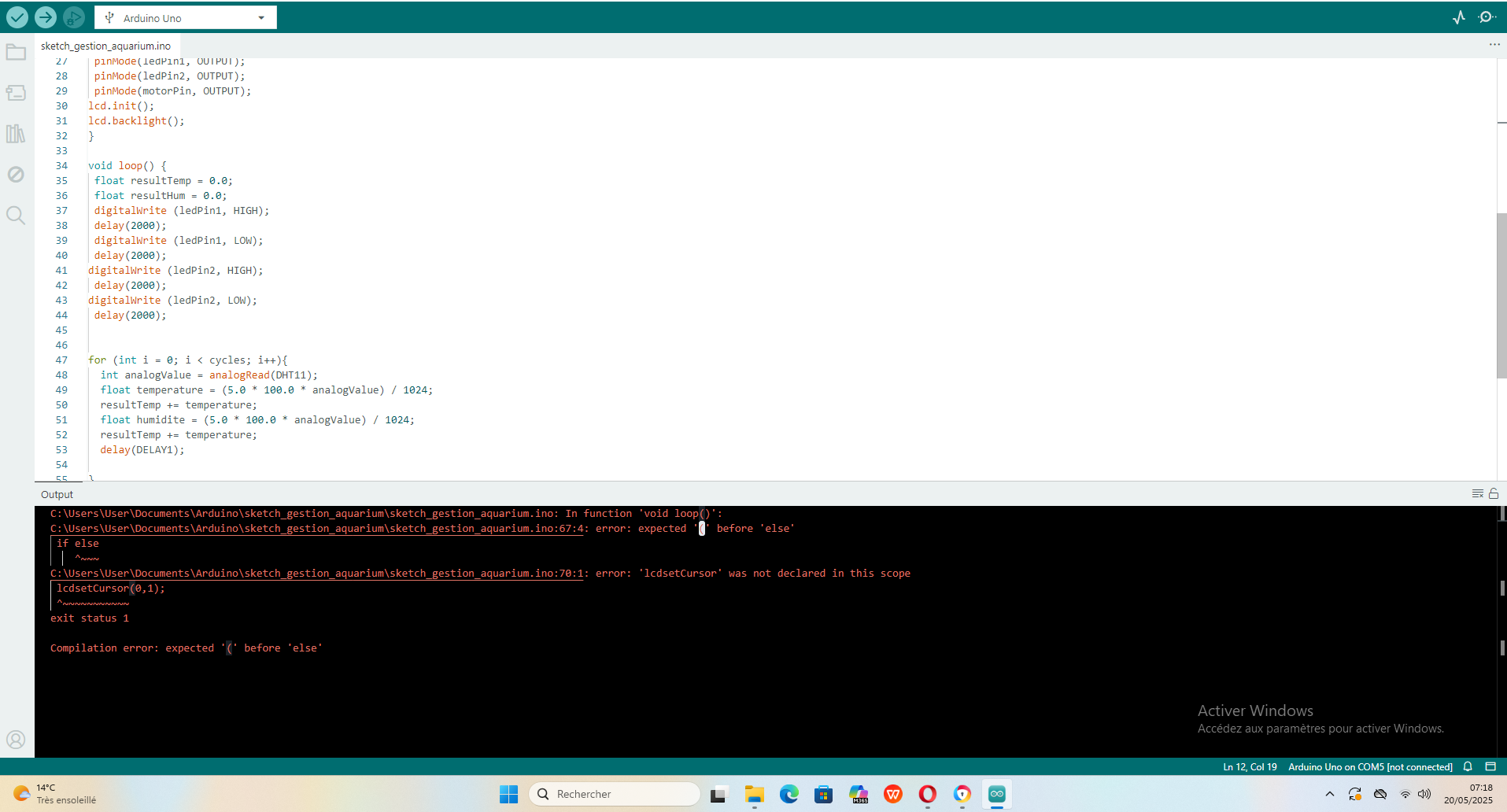Viewport: 1507px width, 812px height.
Task: Click the editor vertical scrollbar thumb
Action: [1501, 296]
